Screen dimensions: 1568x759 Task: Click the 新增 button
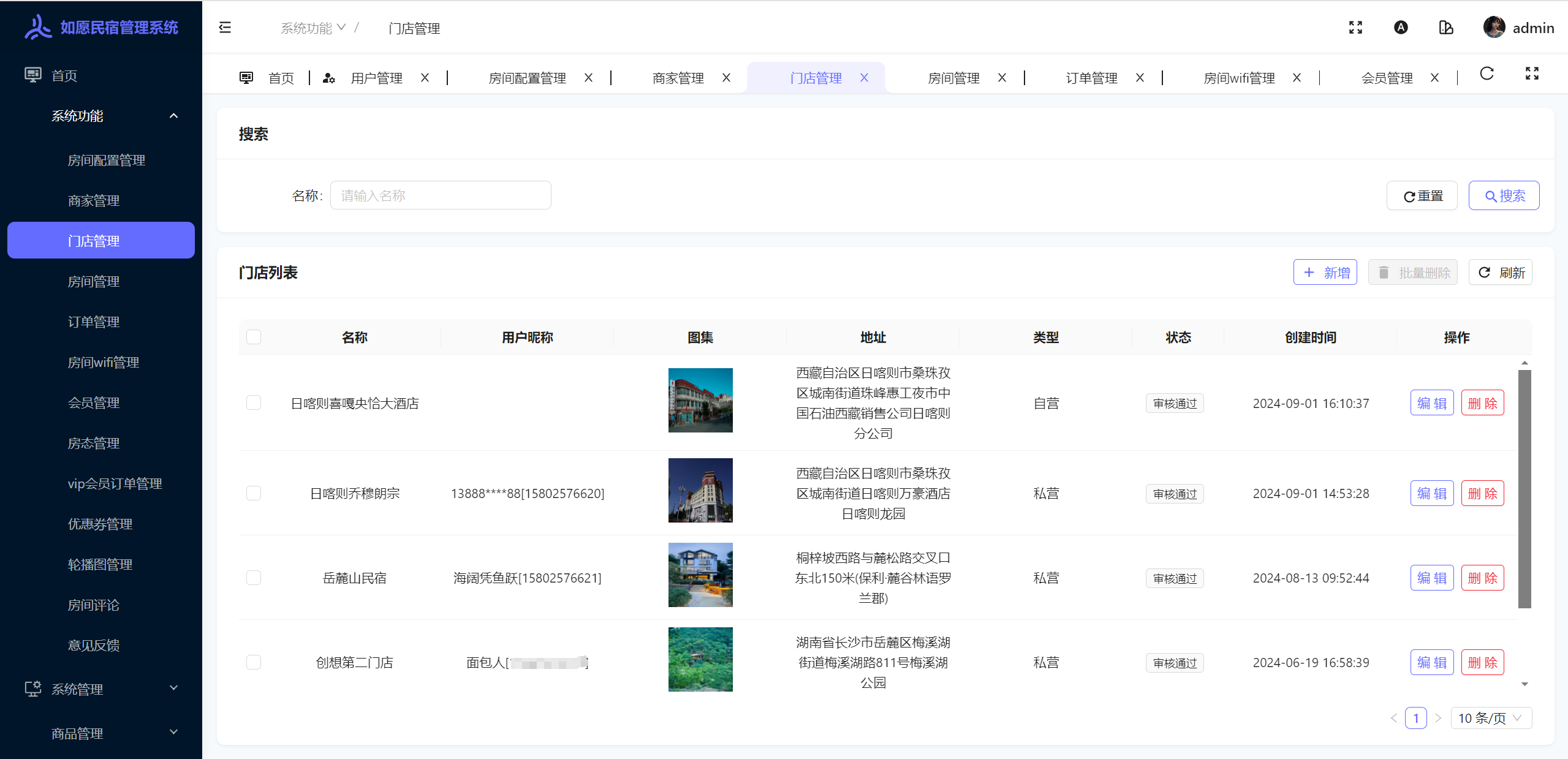[x=1325, y=273]
